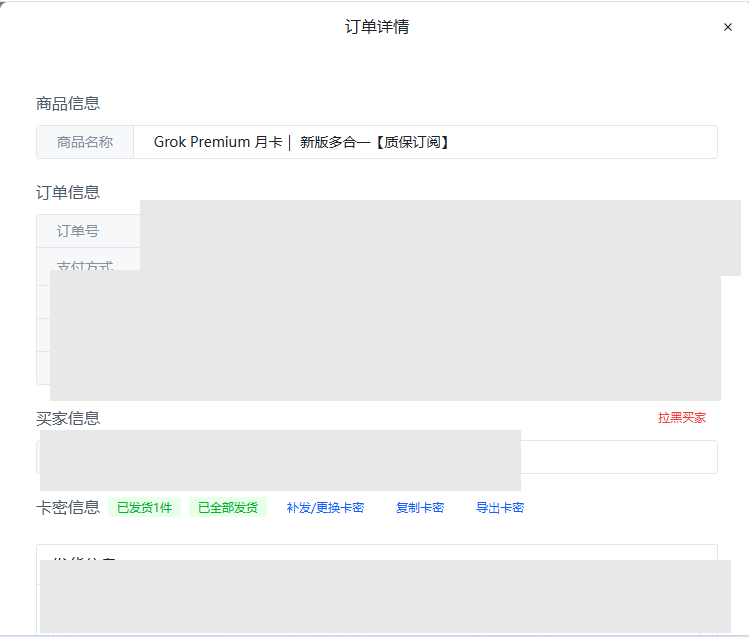Click the 买家信息 section heading
749x637 pixels.
tap(68, 418)
